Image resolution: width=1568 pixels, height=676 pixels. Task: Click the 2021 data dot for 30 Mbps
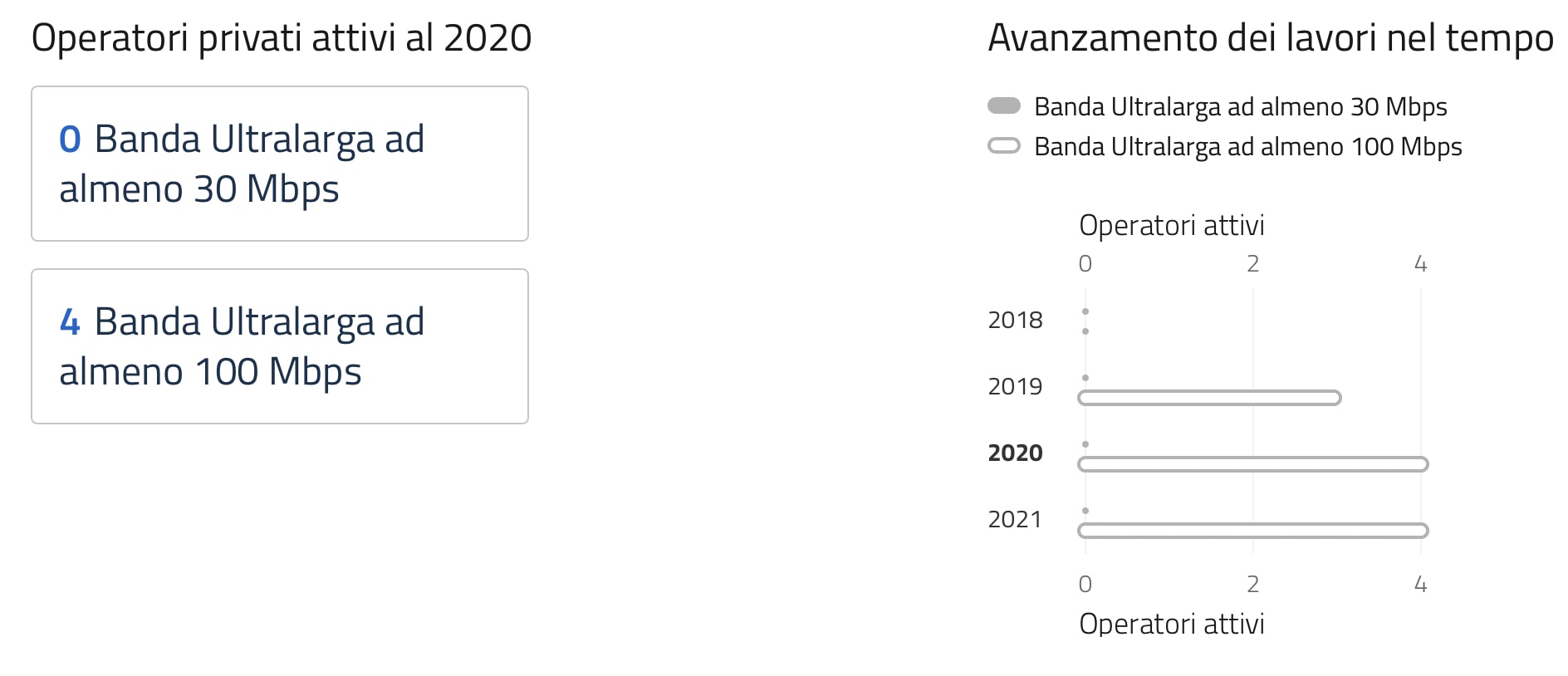point(1085,511)
